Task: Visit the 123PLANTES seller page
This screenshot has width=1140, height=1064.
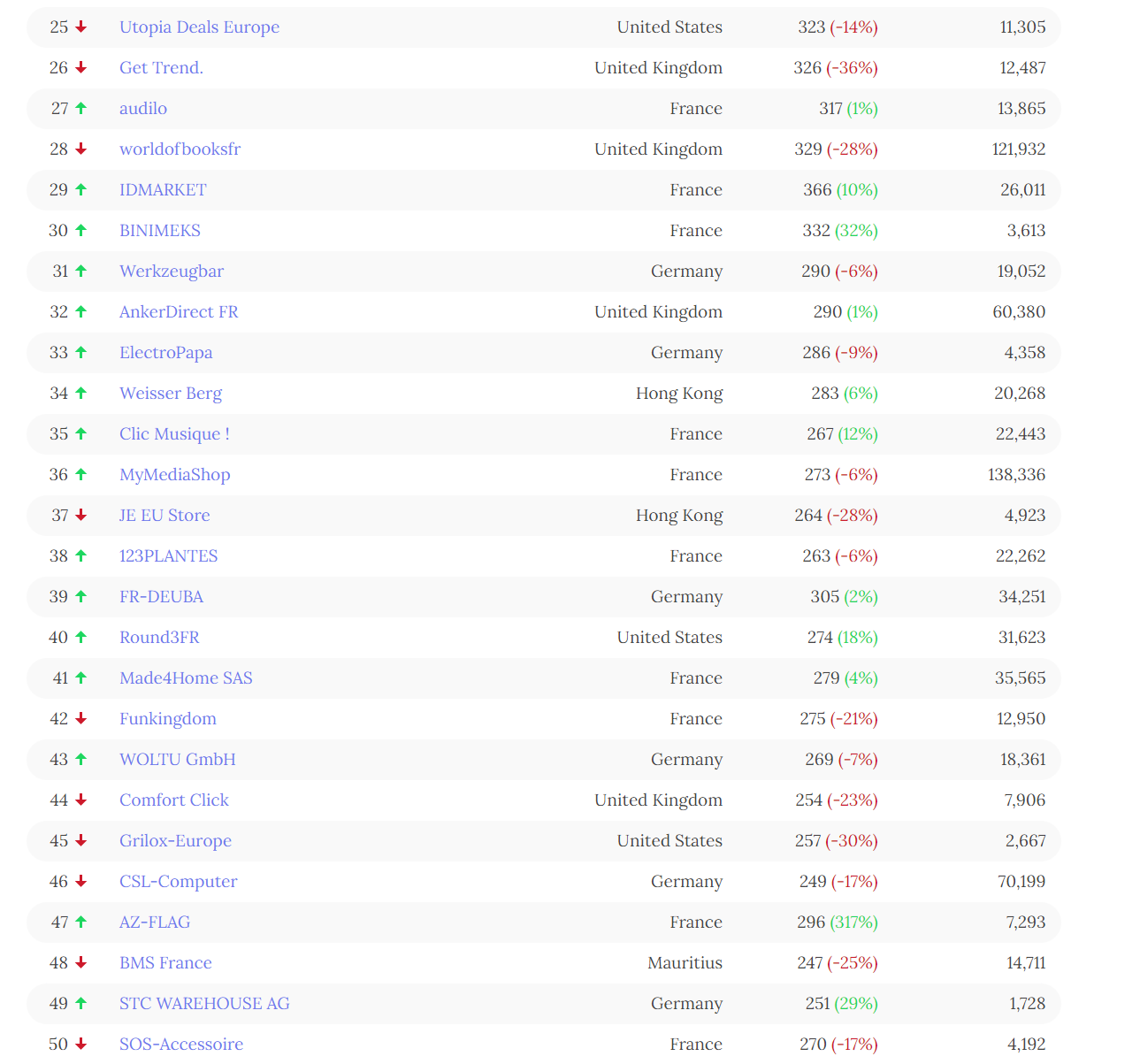Action: (x=168, y=556)
